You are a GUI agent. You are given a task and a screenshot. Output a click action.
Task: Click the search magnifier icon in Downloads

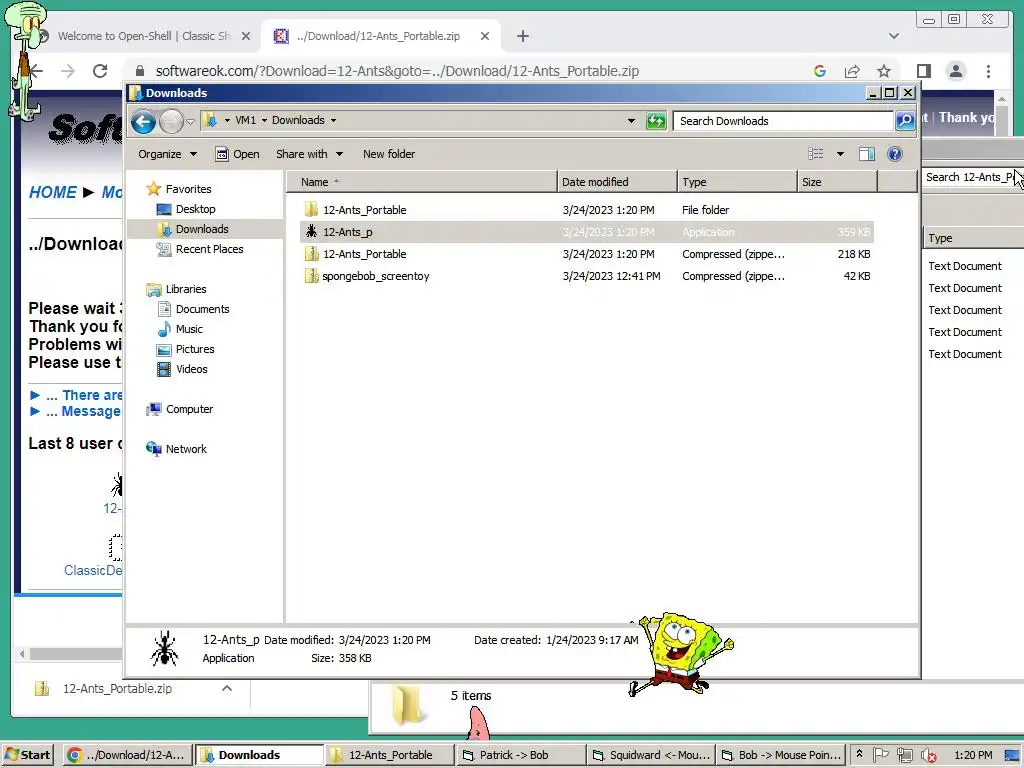(x=904, y=121)
